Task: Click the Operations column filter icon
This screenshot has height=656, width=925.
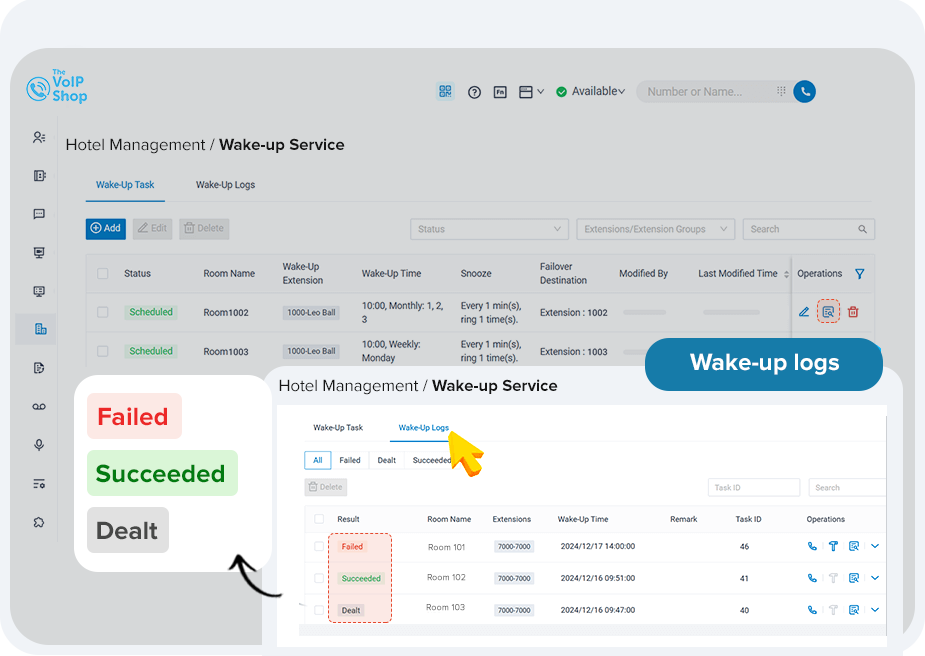Action: pyautogui.click(x=860, y=274)
